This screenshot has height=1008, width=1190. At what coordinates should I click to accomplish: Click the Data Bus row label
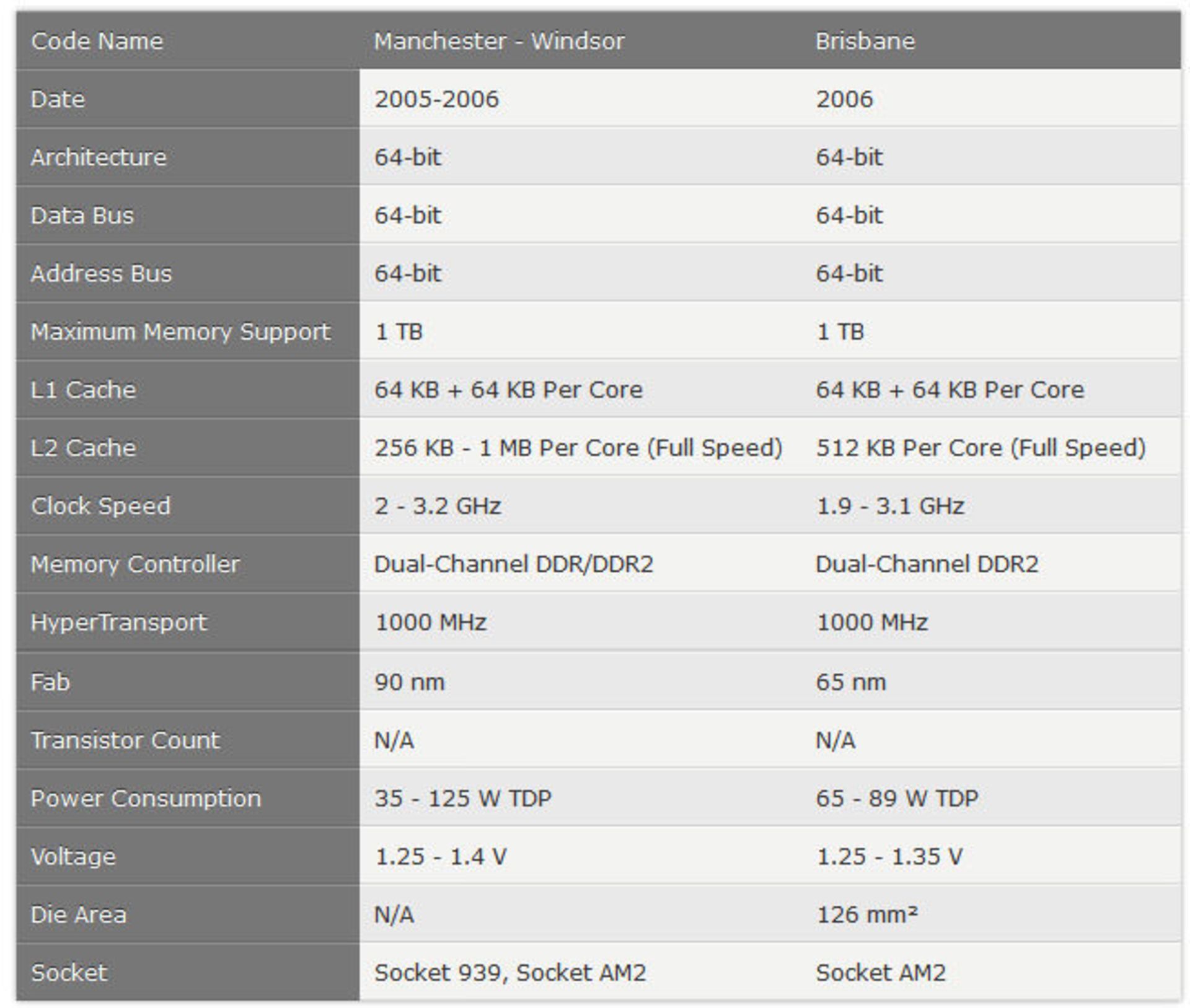pyautogui.click(x=82, y=216)
